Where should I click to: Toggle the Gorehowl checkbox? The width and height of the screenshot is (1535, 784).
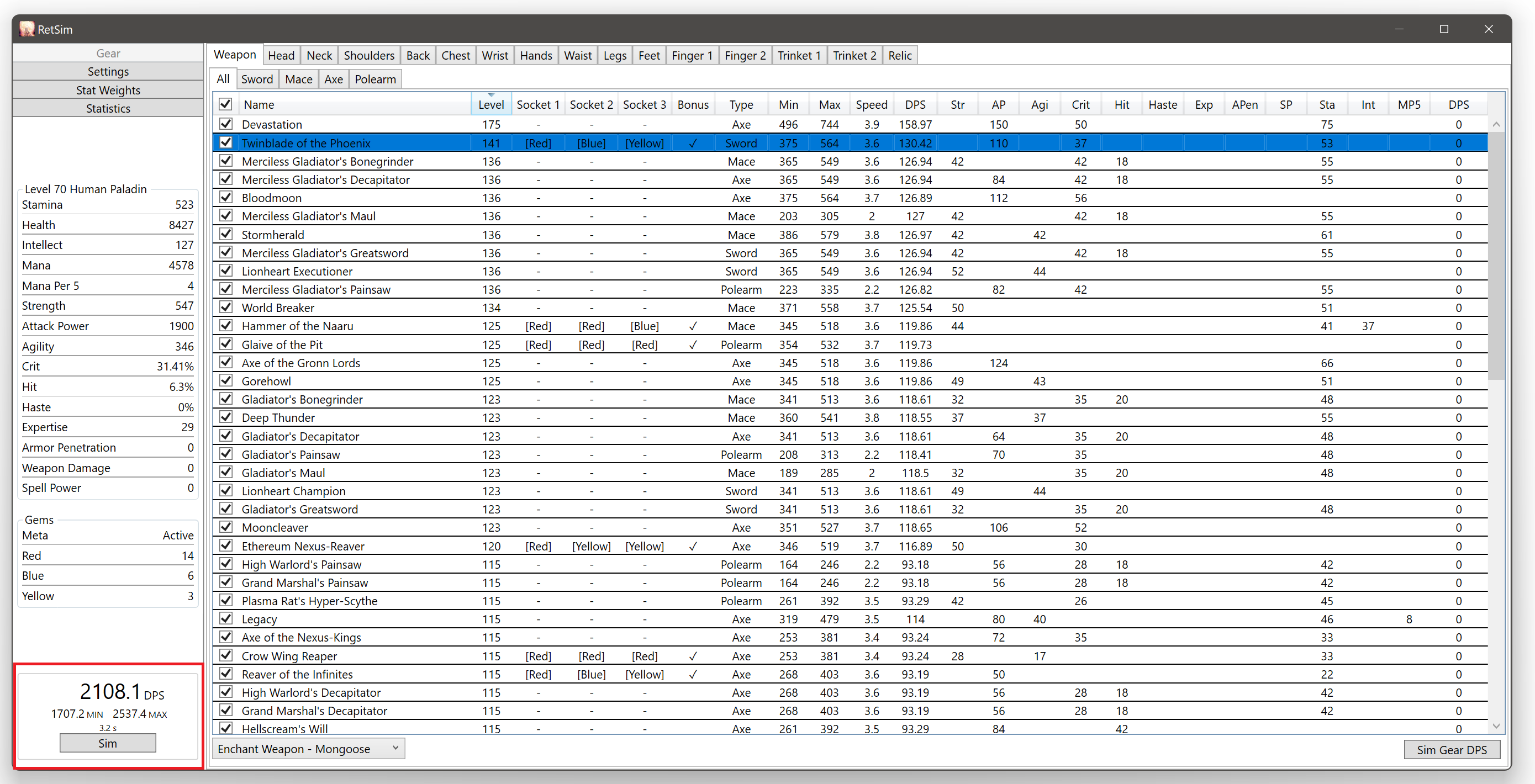point(225,380)
